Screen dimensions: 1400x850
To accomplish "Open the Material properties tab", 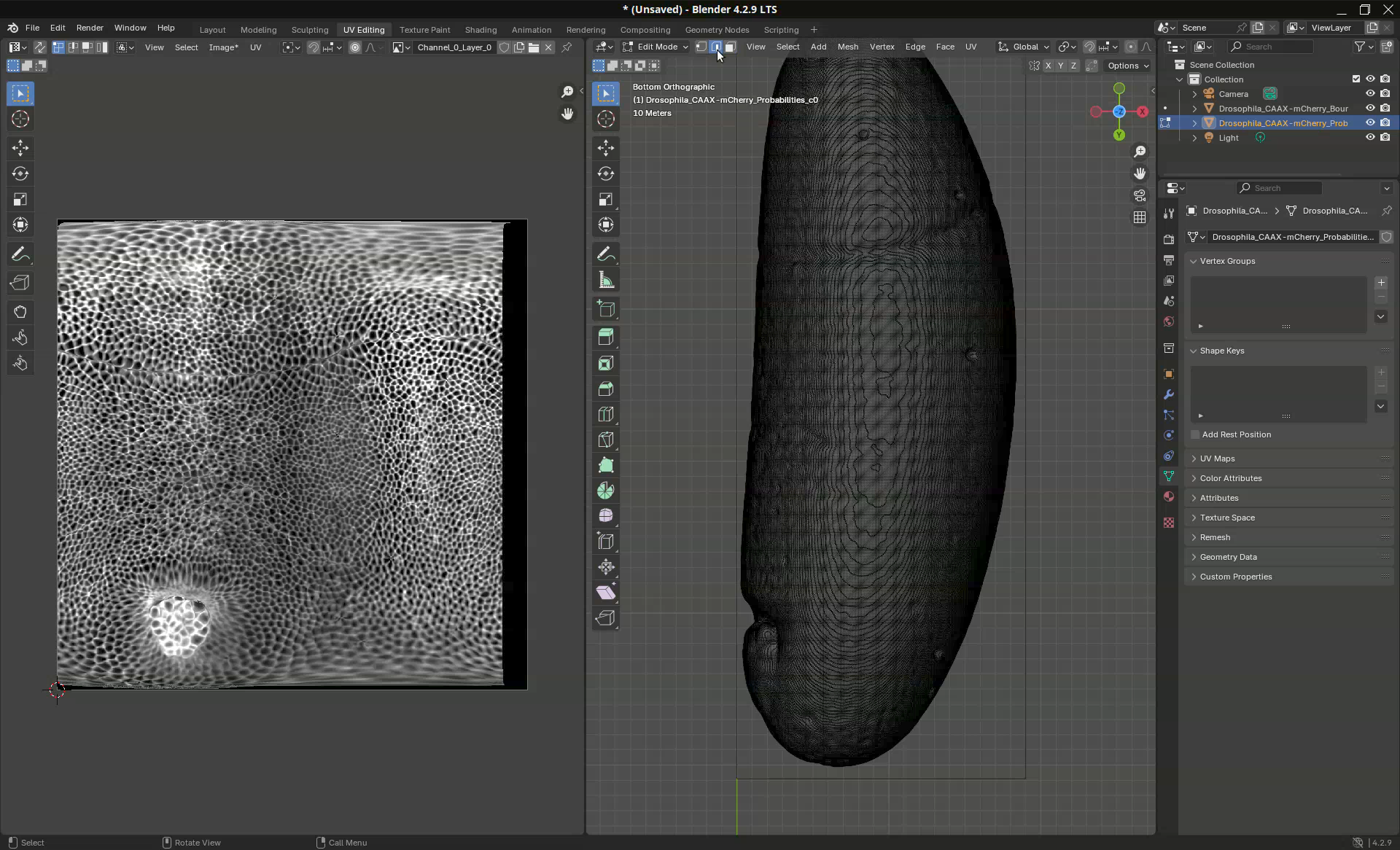I will pos(1169,496).
